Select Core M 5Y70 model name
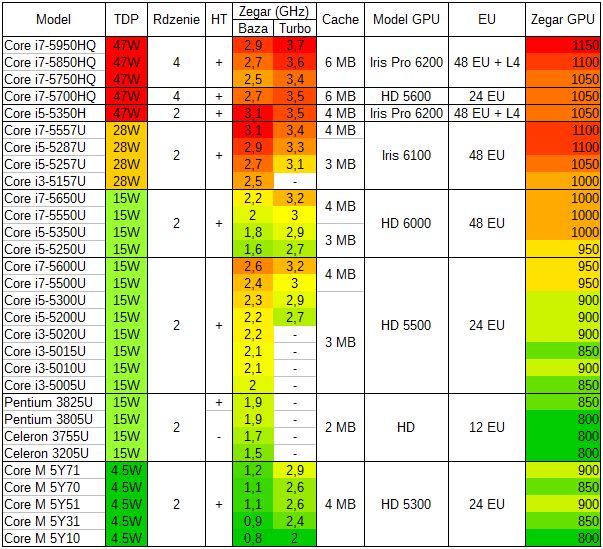 tap(42, 487)
